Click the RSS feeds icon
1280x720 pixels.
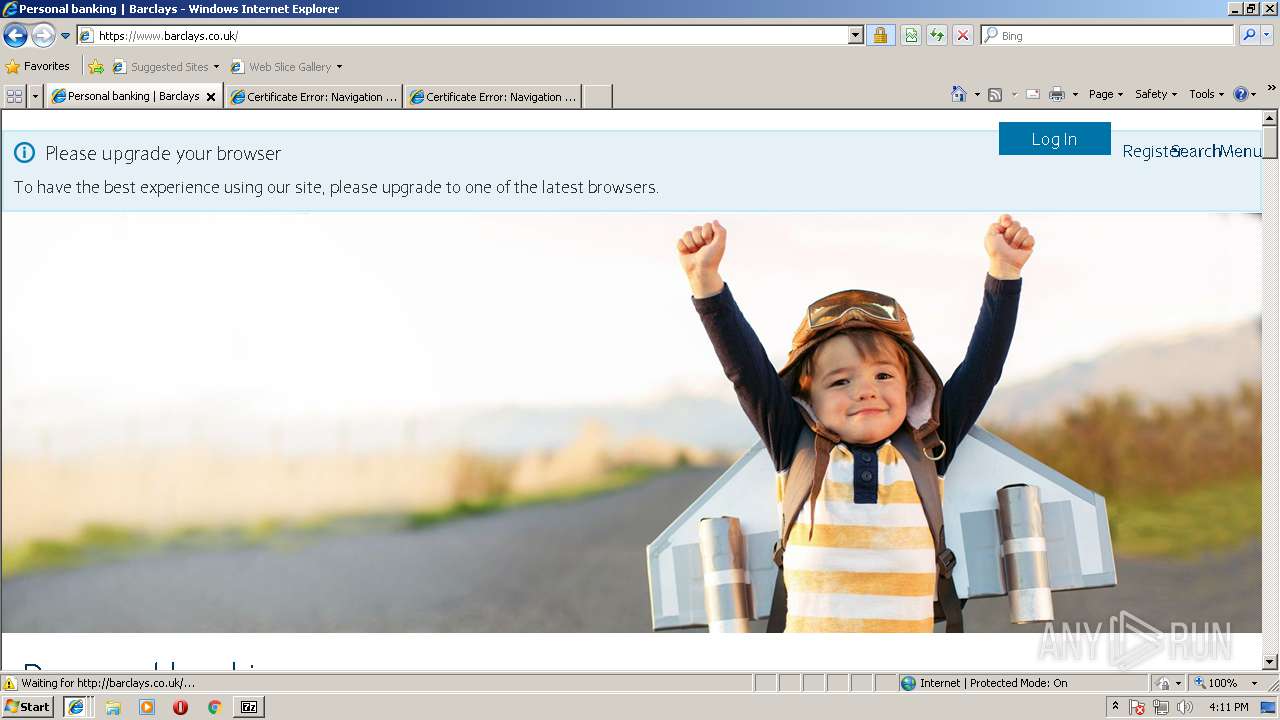point(995,94)
